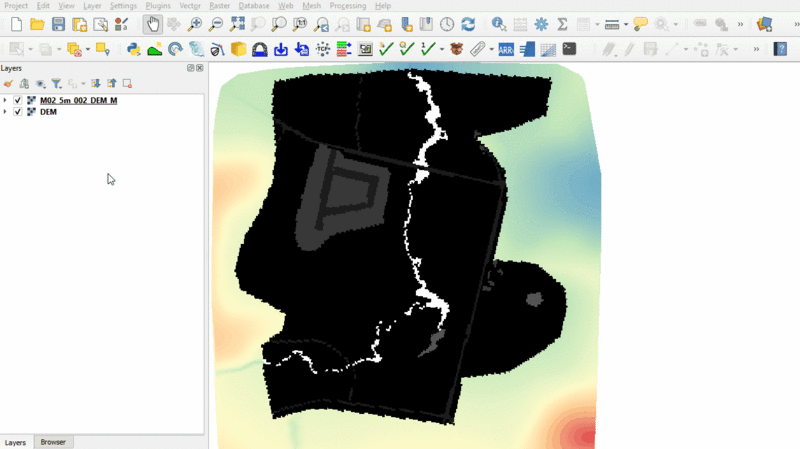Click Expand All in Layers panel
800x449 pixels.
pos(95,84)
